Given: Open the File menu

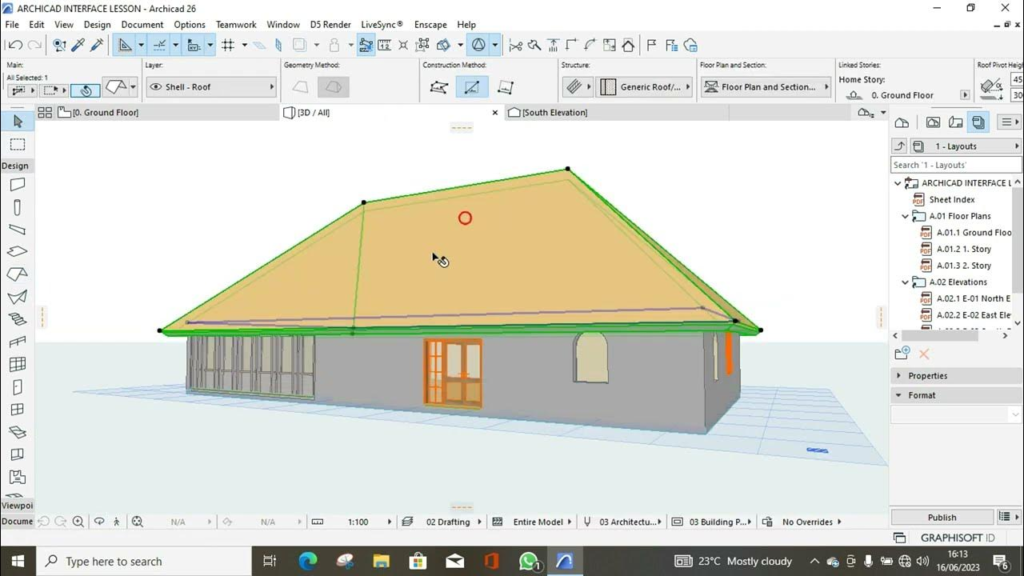Looking at the screenshot, I should (x=12, y=25).
